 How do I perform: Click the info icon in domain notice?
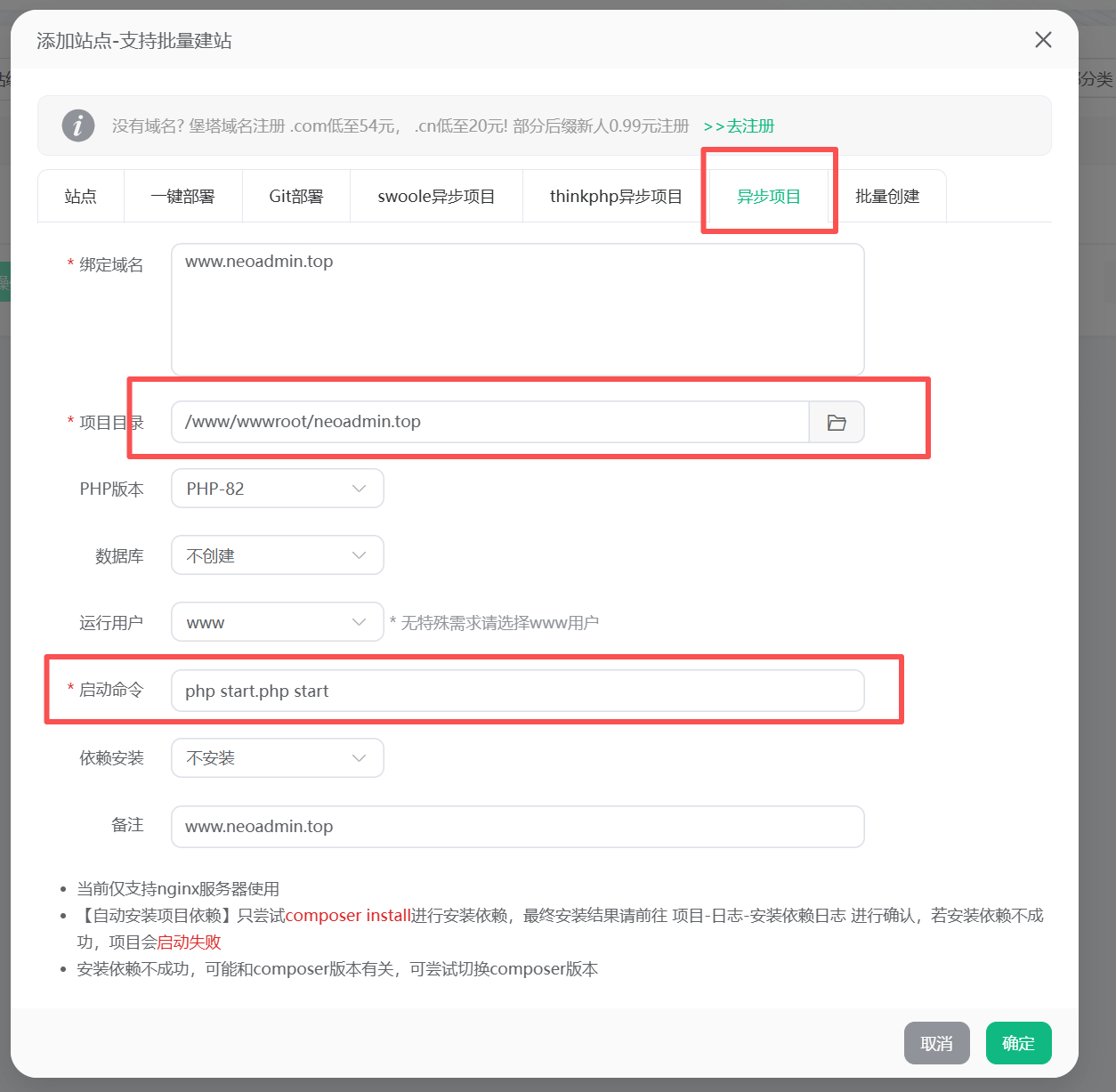pos(78,125)
